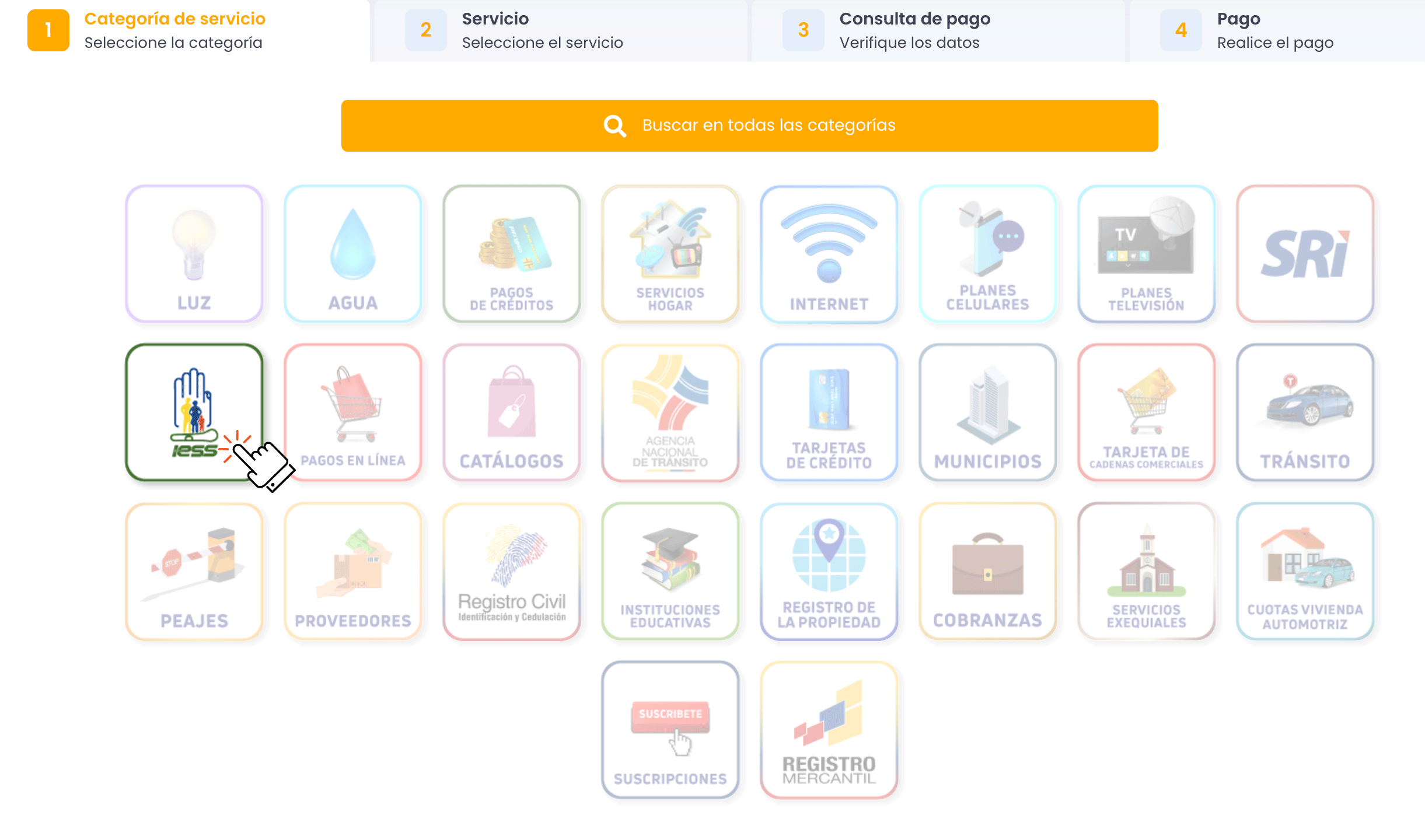Open the Tránsito car tile
Image resolution: width=1425 pixels, height=840 pixels.
point(1305,412)
